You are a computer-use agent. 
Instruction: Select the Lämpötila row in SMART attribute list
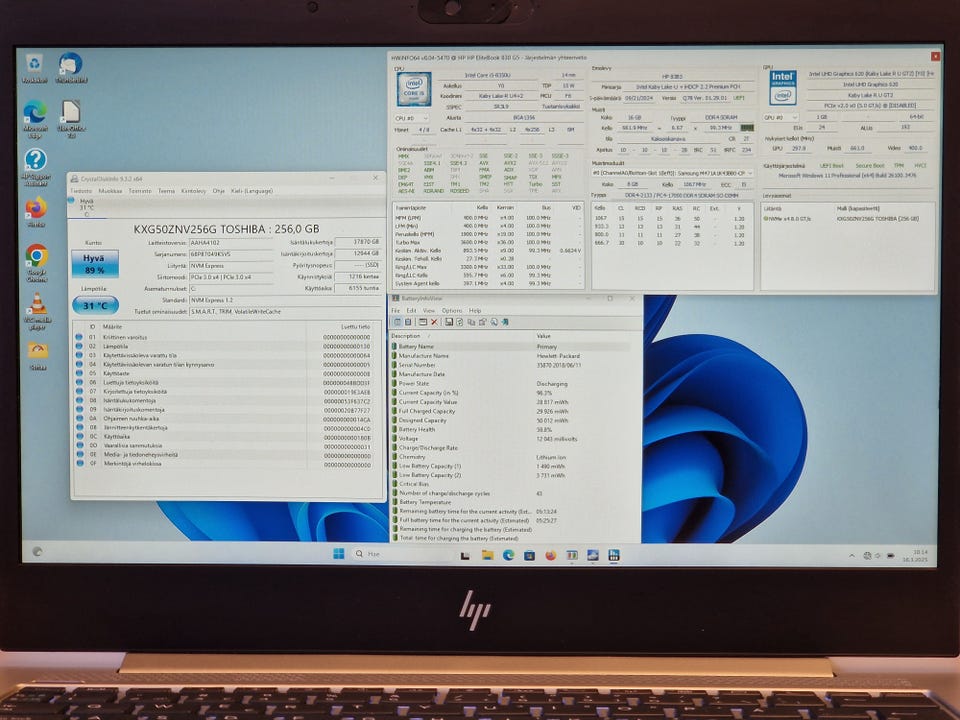click(x=224, y=346)
